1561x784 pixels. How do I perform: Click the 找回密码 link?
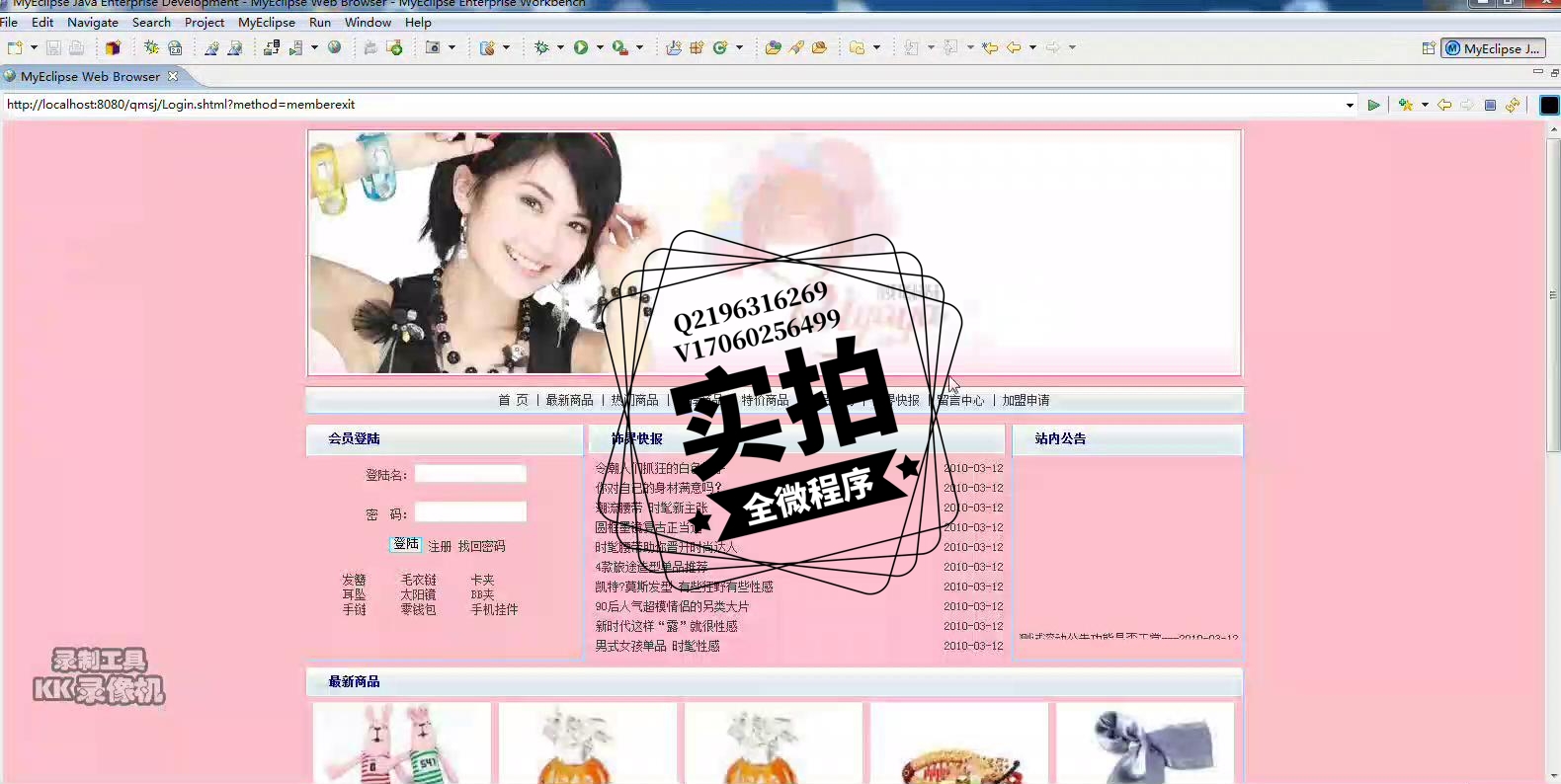(x=481, y=546)
